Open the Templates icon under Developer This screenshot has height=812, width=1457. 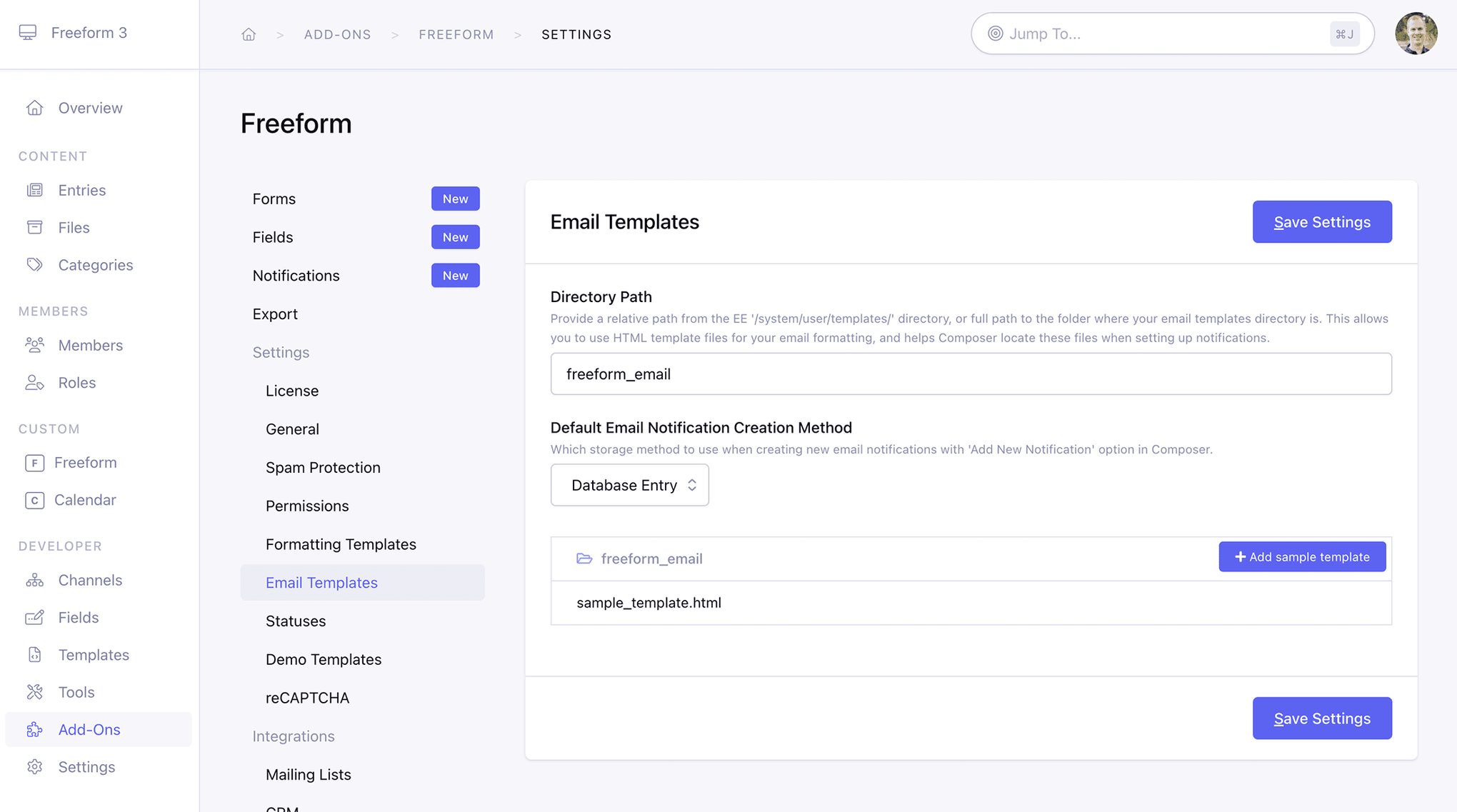pos(35,654)
